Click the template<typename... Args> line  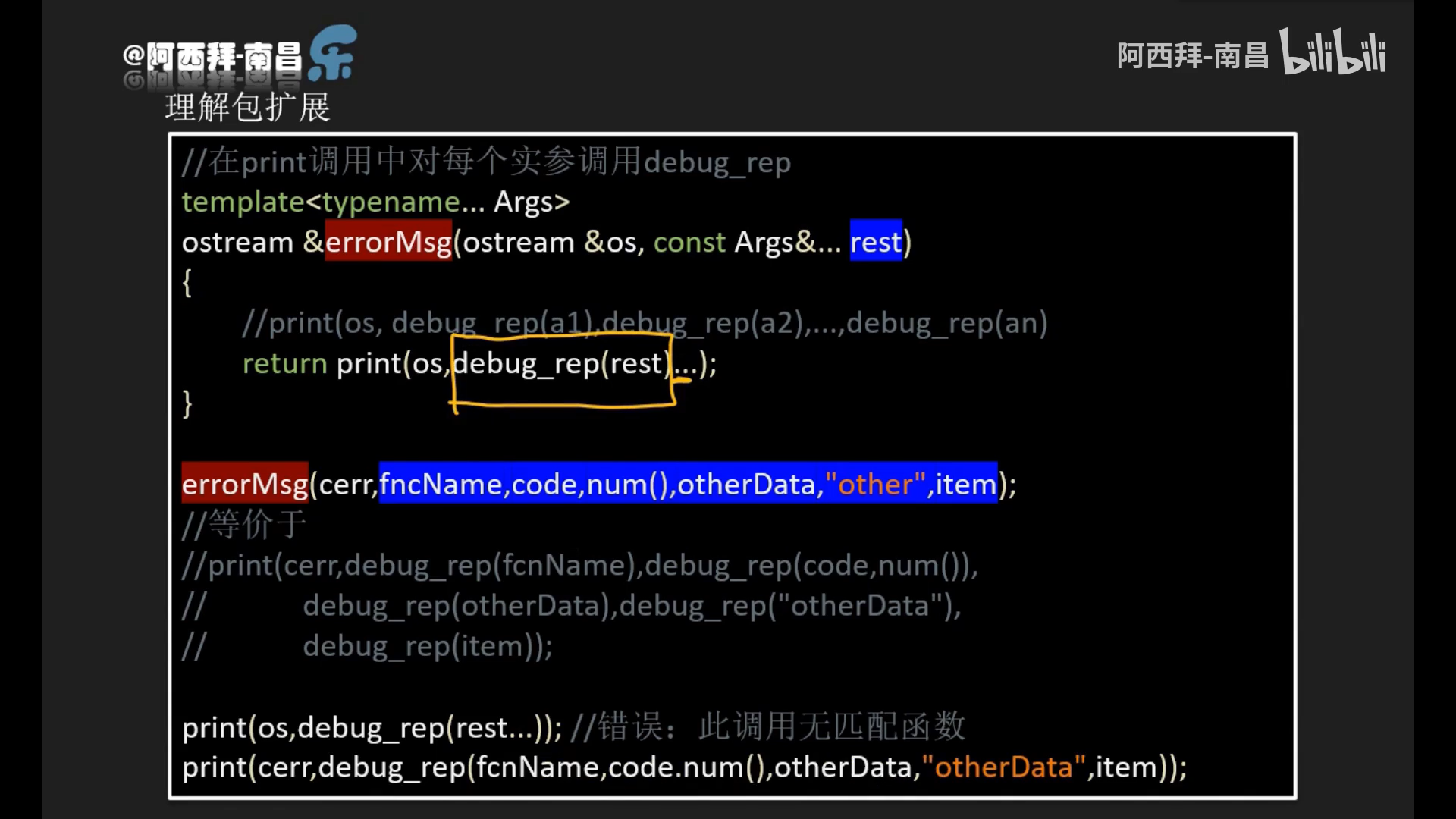tap(375, 202)
